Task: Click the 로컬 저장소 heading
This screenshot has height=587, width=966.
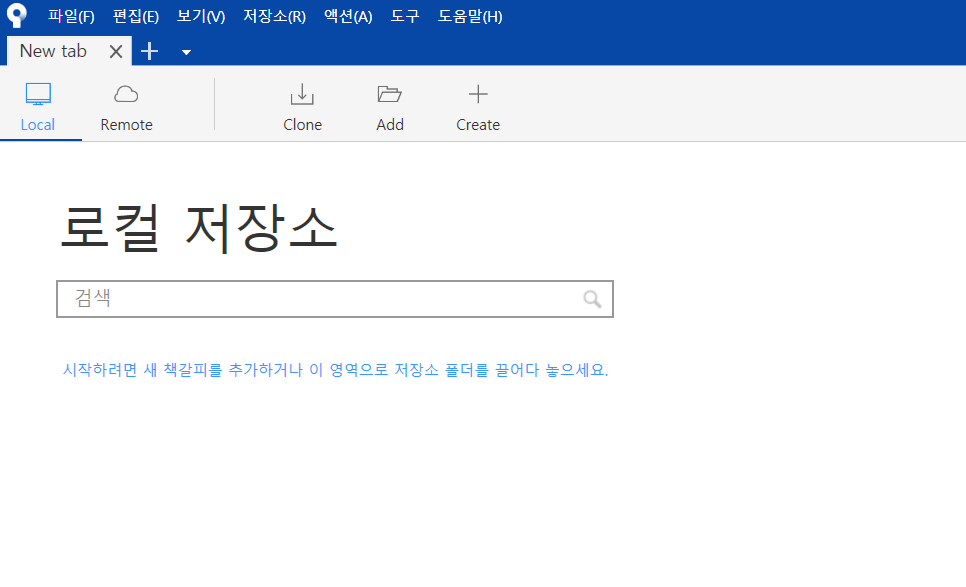Action: [x=199, y=228]
